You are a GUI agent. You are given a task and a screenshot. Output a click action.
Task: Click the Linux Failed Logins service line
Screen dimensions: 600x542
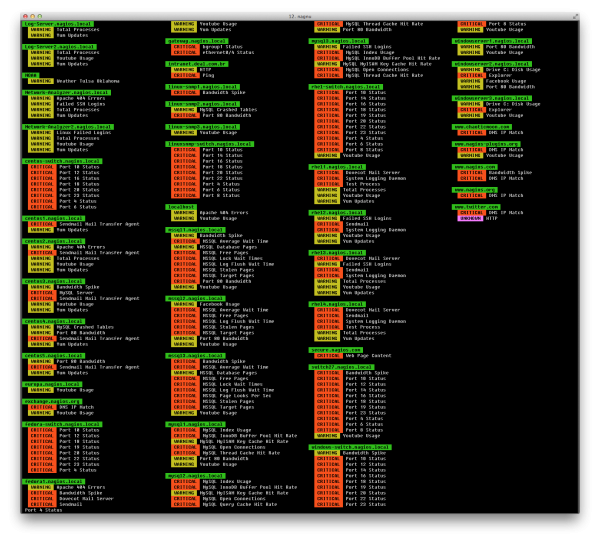pos(84,133)
